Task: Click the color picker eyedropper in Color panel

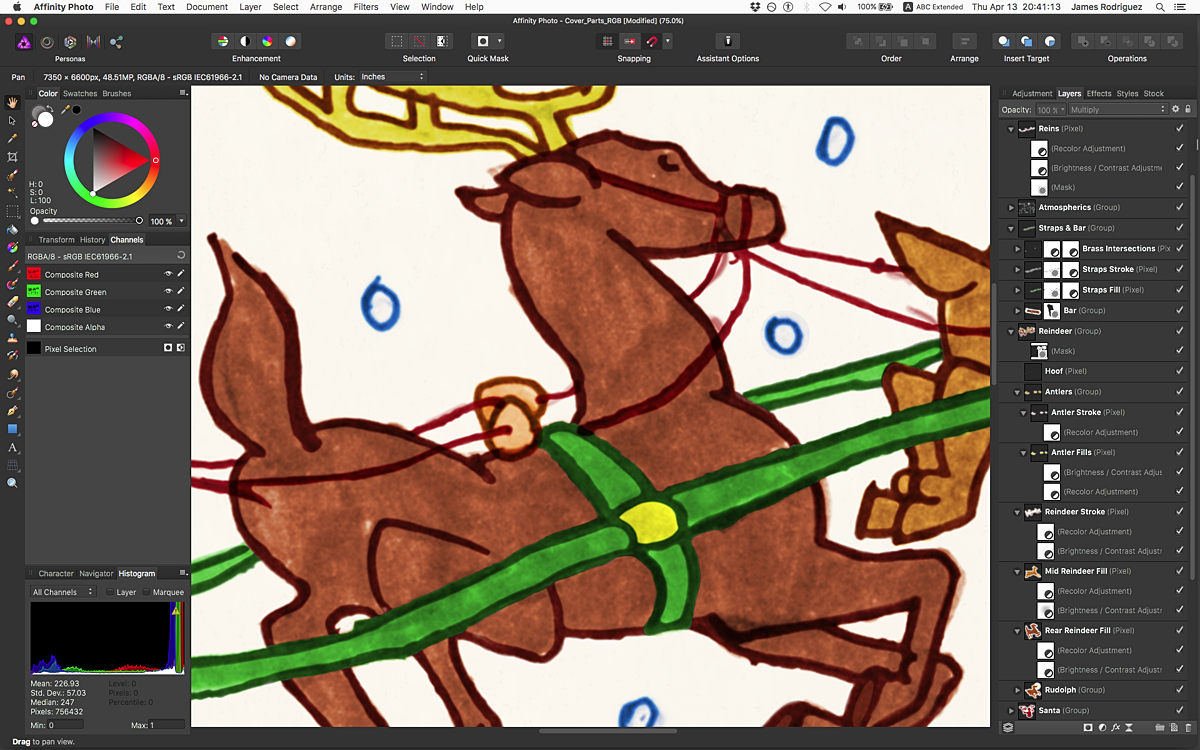Action: (x=66, y=110)
